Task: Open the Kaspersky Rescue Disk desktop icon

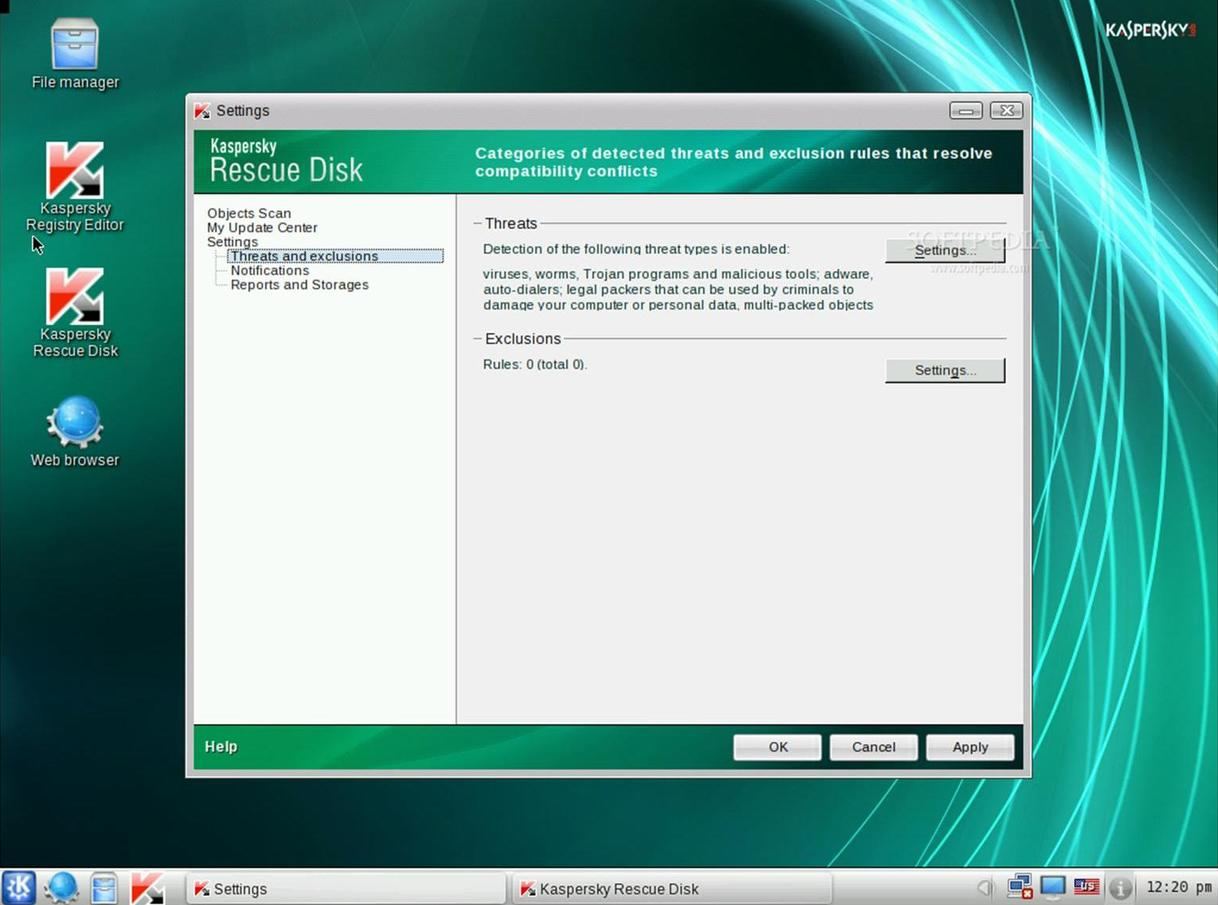Action: tap(75, 313)
